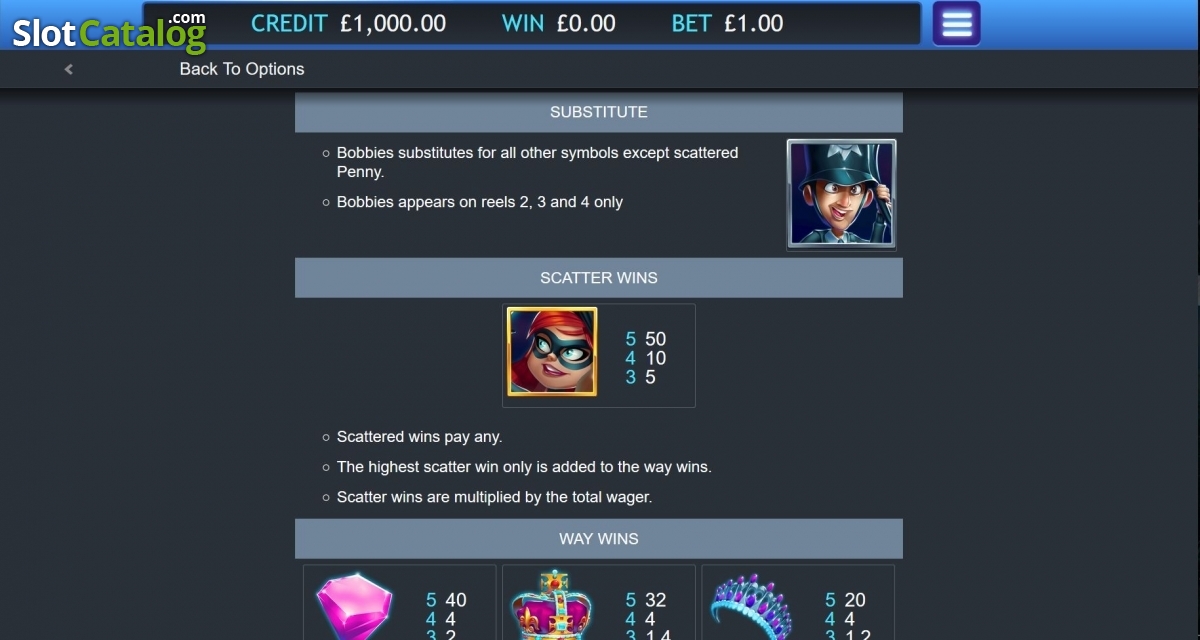Click the Penny masked scatter symbol
This screenshot has width=1200, height=640.
pyautogui.click(x=552, y=352)
